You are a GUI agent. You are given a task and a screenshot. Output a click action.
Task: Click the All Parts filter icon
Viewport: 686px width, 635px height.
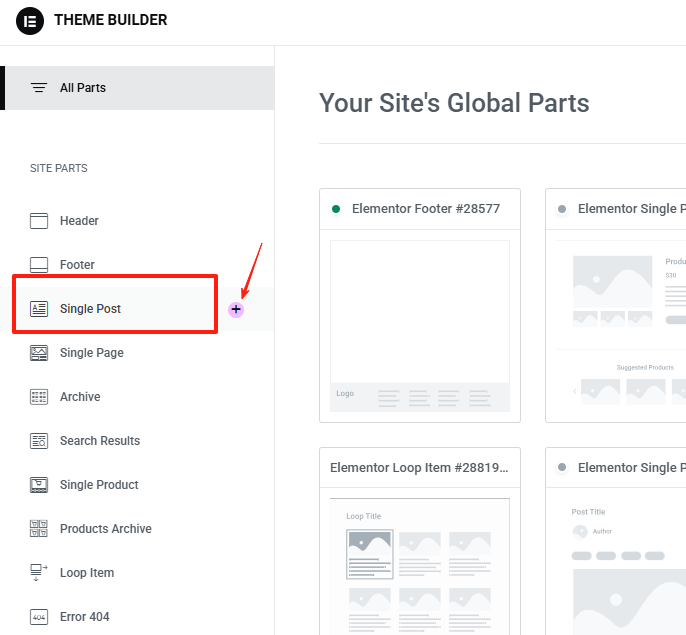pos(39,88)
